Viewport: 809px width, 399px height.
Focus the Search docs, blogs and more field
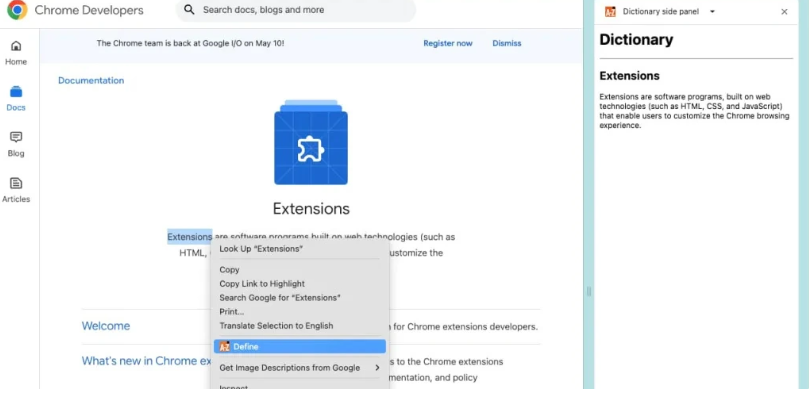[296, 10]
